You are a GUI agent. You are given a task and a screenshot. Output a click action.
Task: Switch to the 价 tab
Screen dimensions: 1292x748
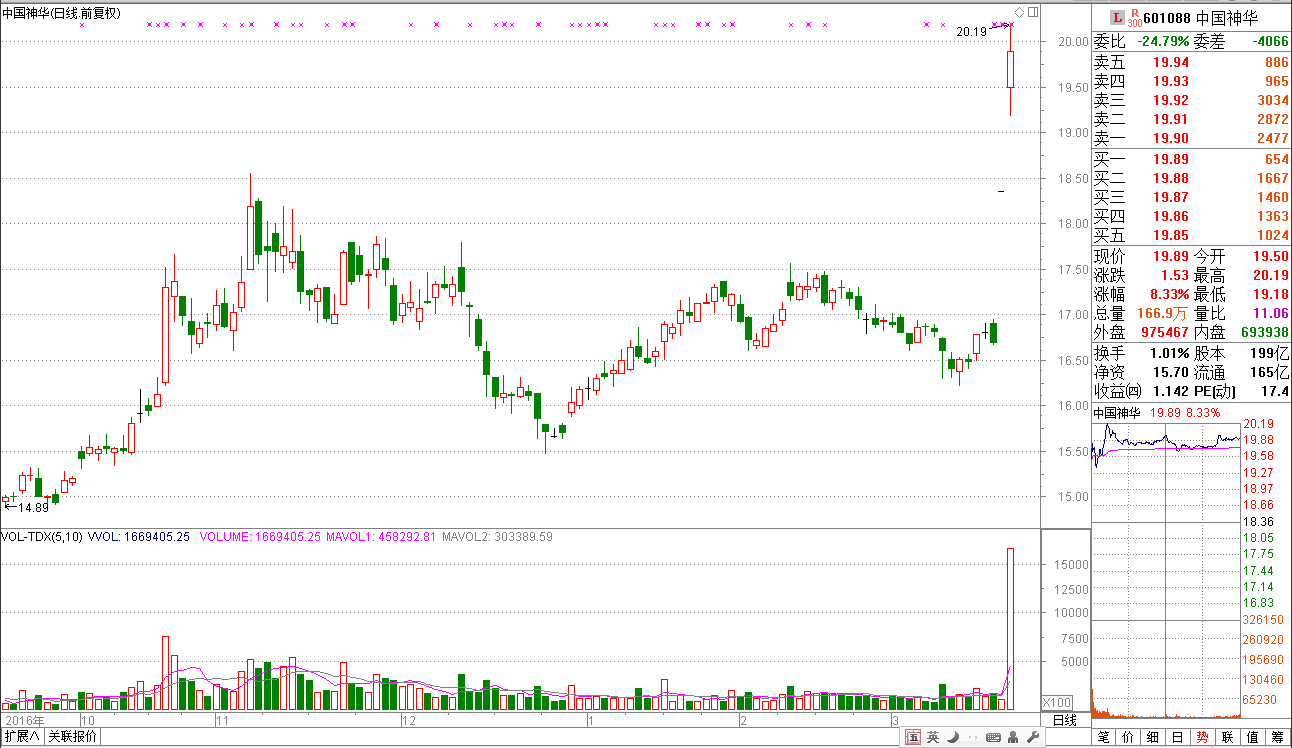pos(1128,738)
